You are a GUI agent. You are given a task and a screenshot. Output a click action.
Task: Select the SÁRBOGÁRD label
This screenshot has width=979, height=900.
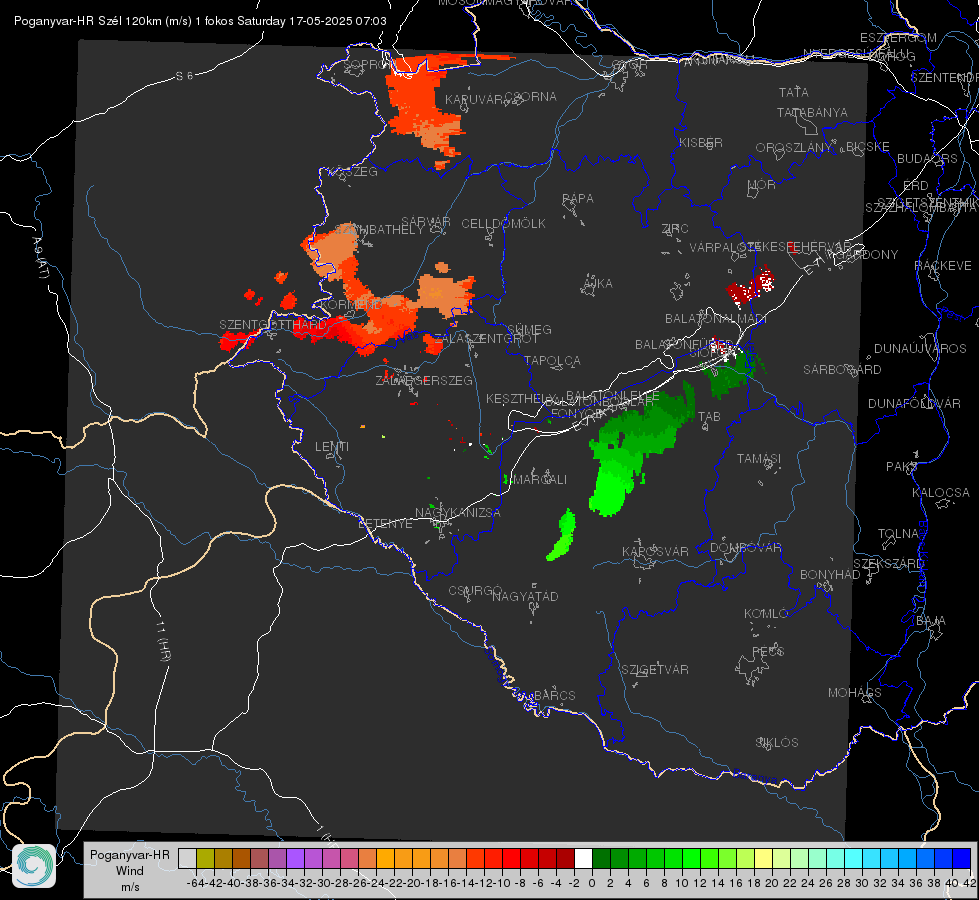(842, 370)
